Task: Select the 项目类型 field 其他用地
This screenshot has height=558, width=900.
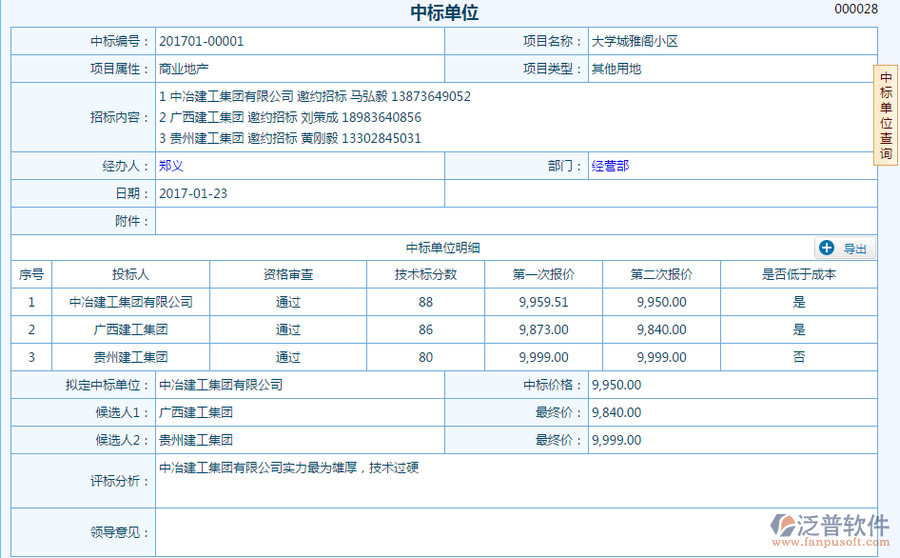Action: pos(616,69)
